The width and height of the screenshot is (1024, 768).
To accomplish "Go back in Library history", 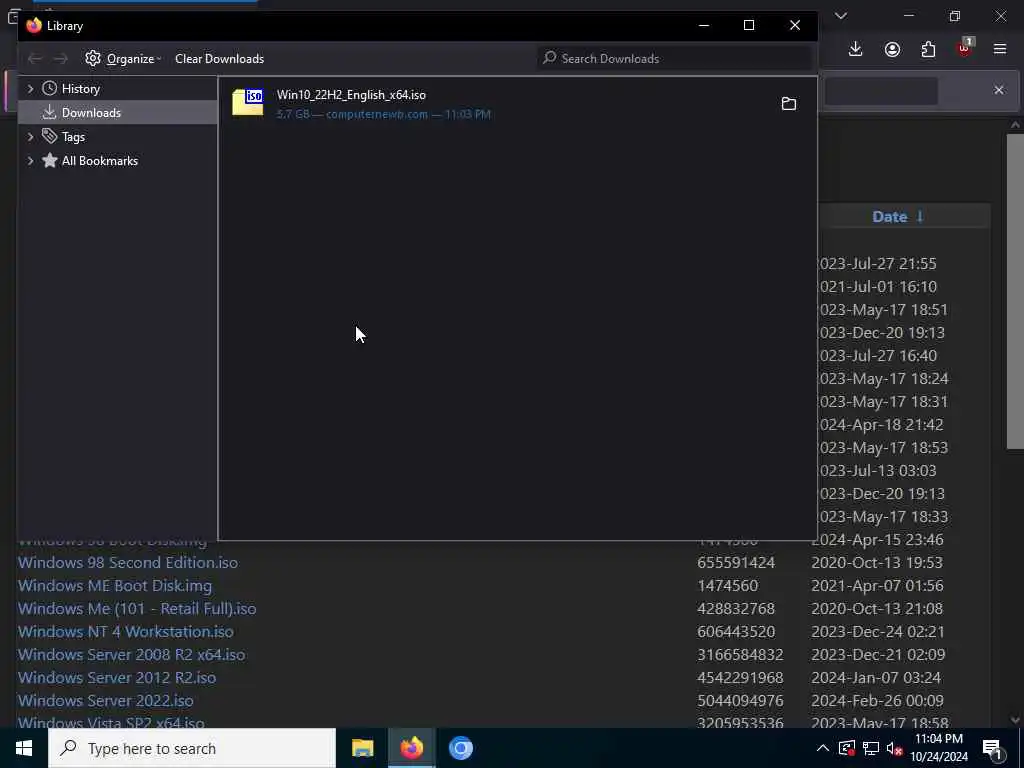I will 35,59.
